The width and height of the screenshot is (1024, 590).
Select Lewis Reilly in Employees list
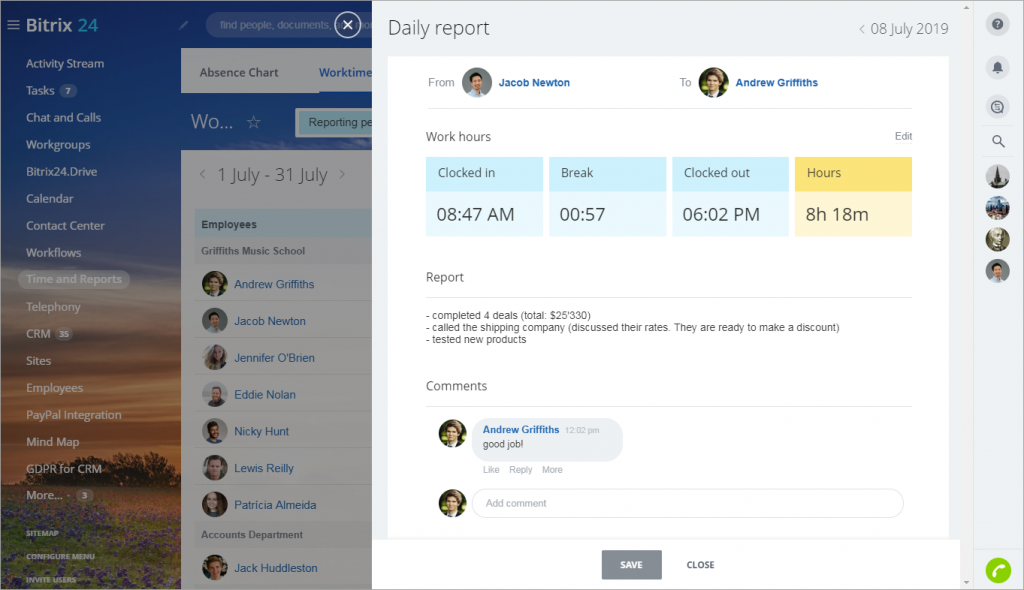point(264,468)
